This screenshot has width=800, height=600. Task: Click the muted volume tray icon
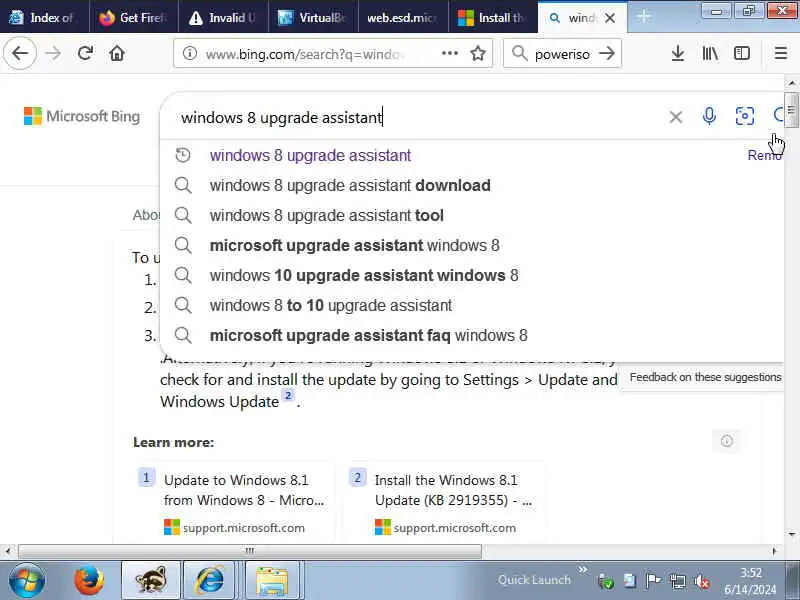(702, 581)
